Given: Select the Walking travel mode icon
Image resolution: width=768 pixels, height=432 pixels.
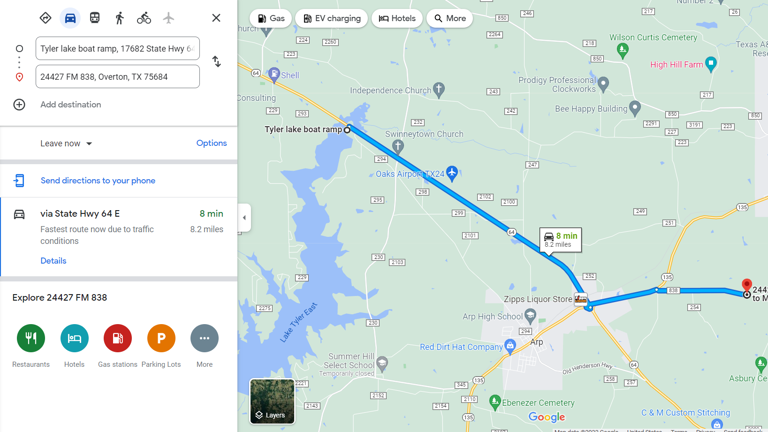Looking at the screenshot, I should point(120,18).
